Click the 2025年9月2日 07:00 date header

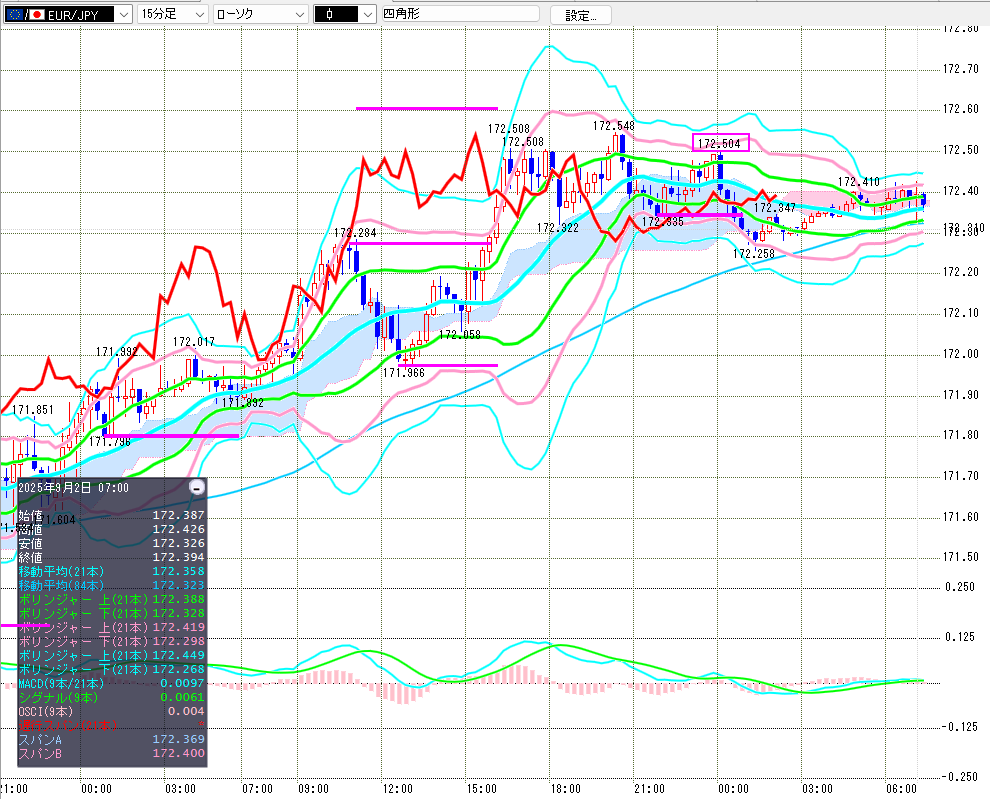pyautogui.click(x=73, y=487)
